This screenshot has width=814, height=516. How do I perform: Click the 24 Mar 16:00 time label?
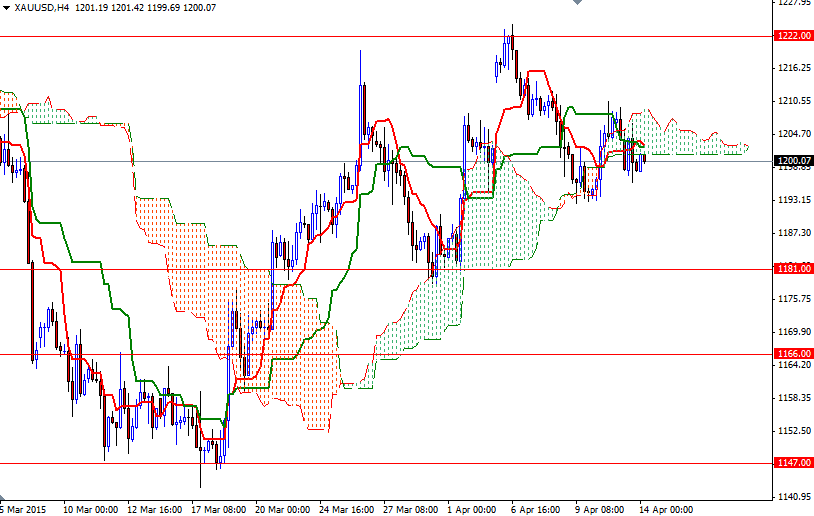347,509
